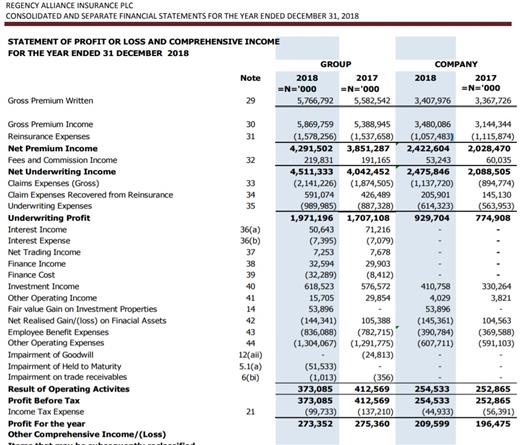Click the Note column header
This screenshot has width=526, height=445.
click(250, 78)
